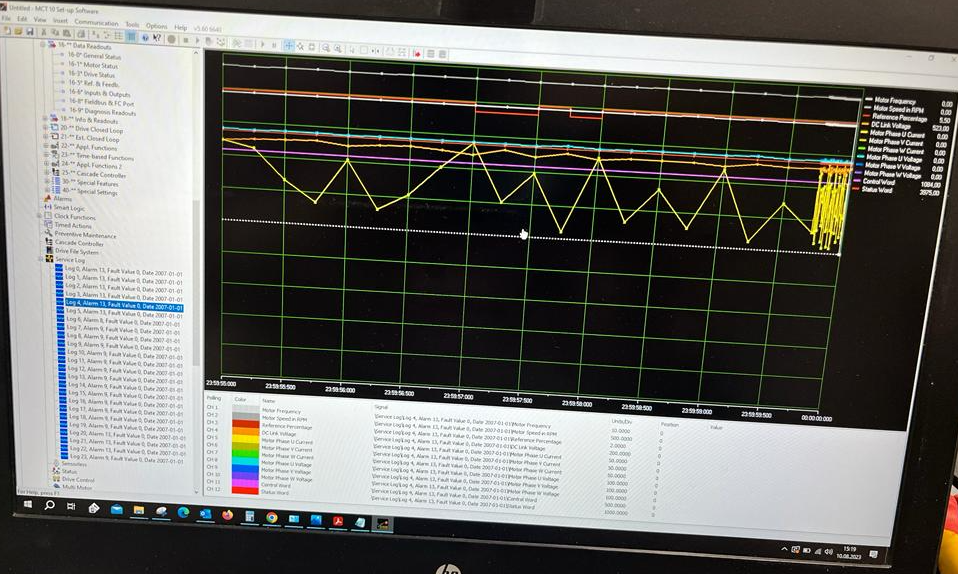958x574 pixels.
Task: Open Adobe Acrobat from the taskbar
Action: [337, 521]
